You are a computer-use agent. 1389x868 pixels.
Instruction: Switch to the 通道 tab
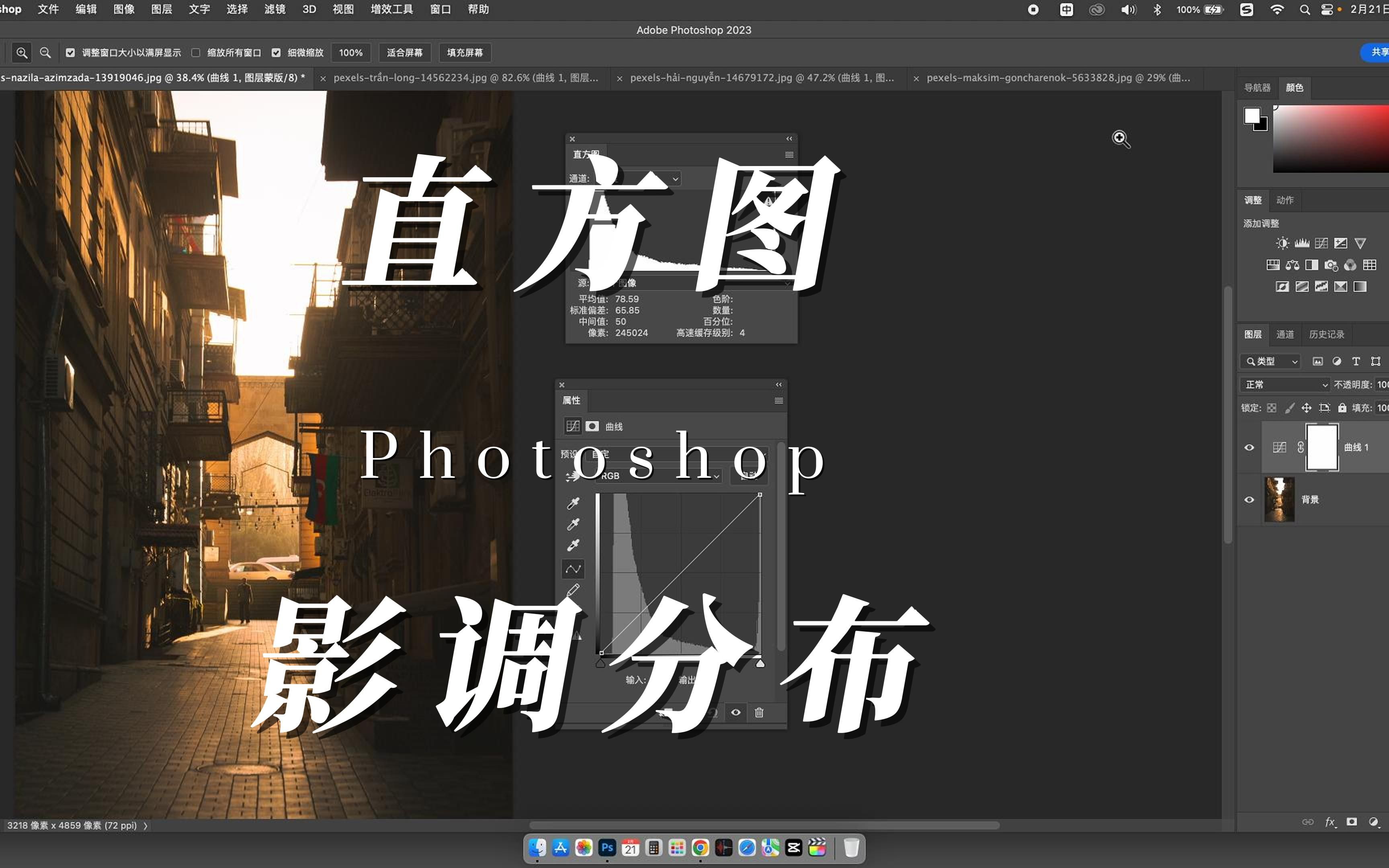point(1285,334)
